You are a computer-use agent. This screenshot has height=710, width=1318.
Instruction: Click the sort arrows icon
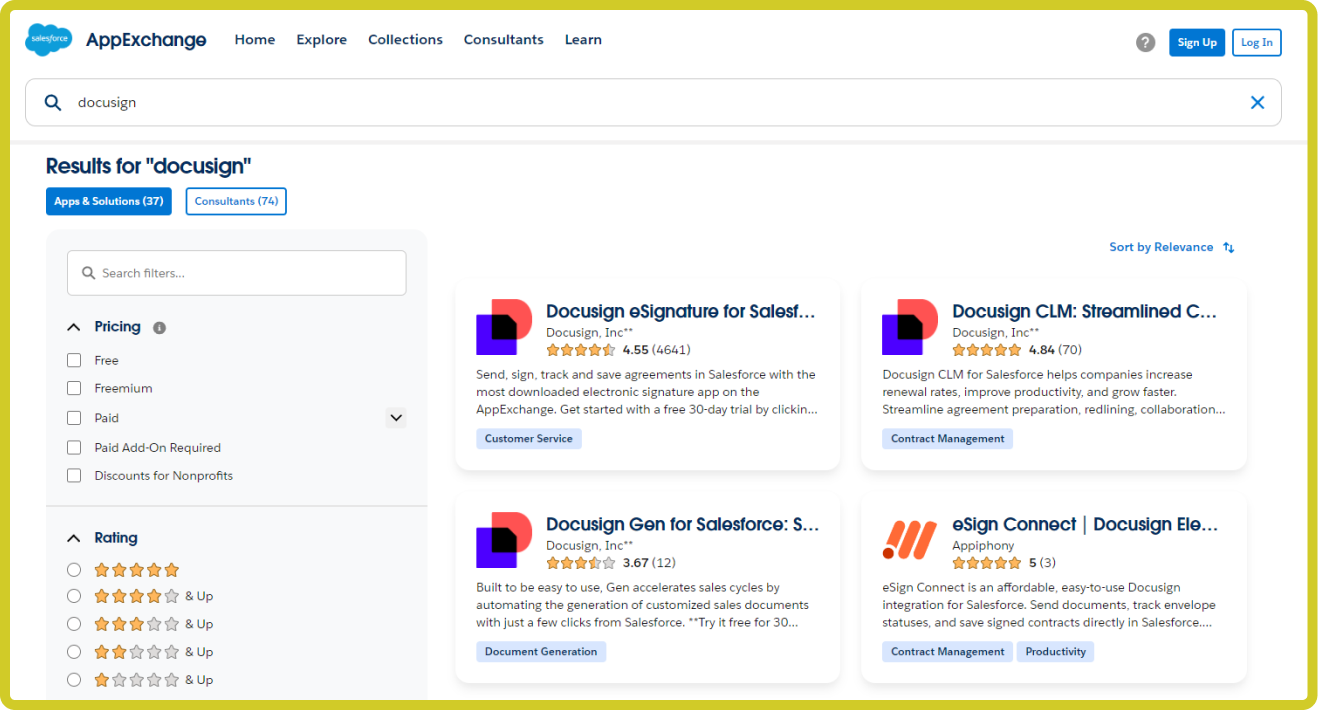pyautogui.click(x=1229, y=247)
